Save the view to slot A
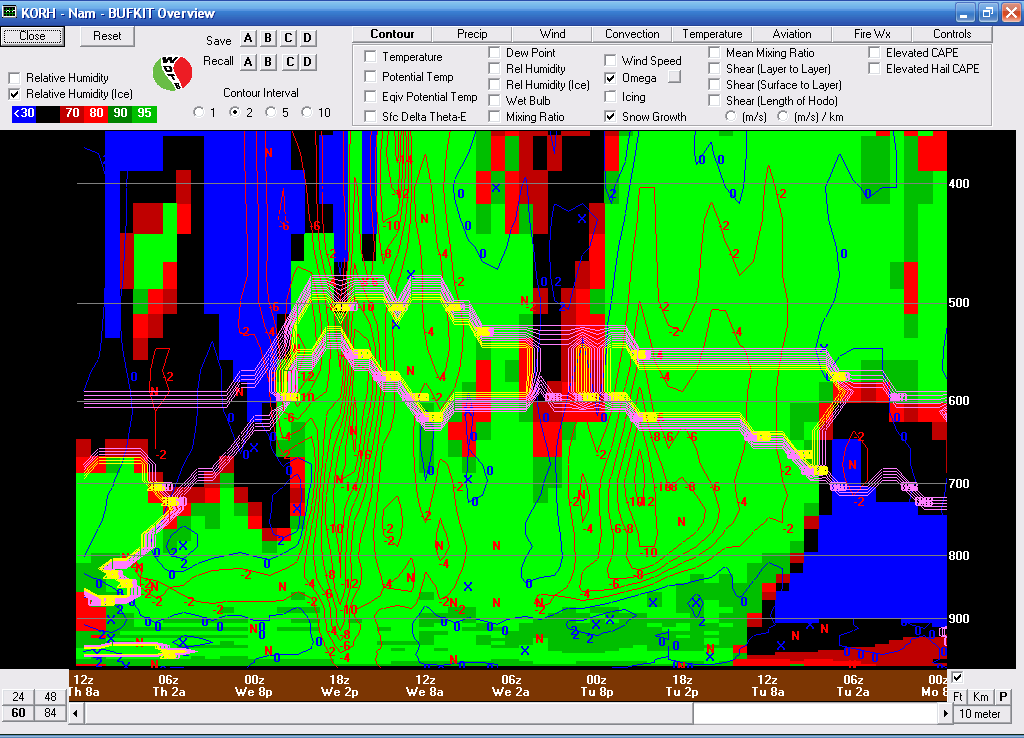1024x738 pixels. tap(248, 39)
